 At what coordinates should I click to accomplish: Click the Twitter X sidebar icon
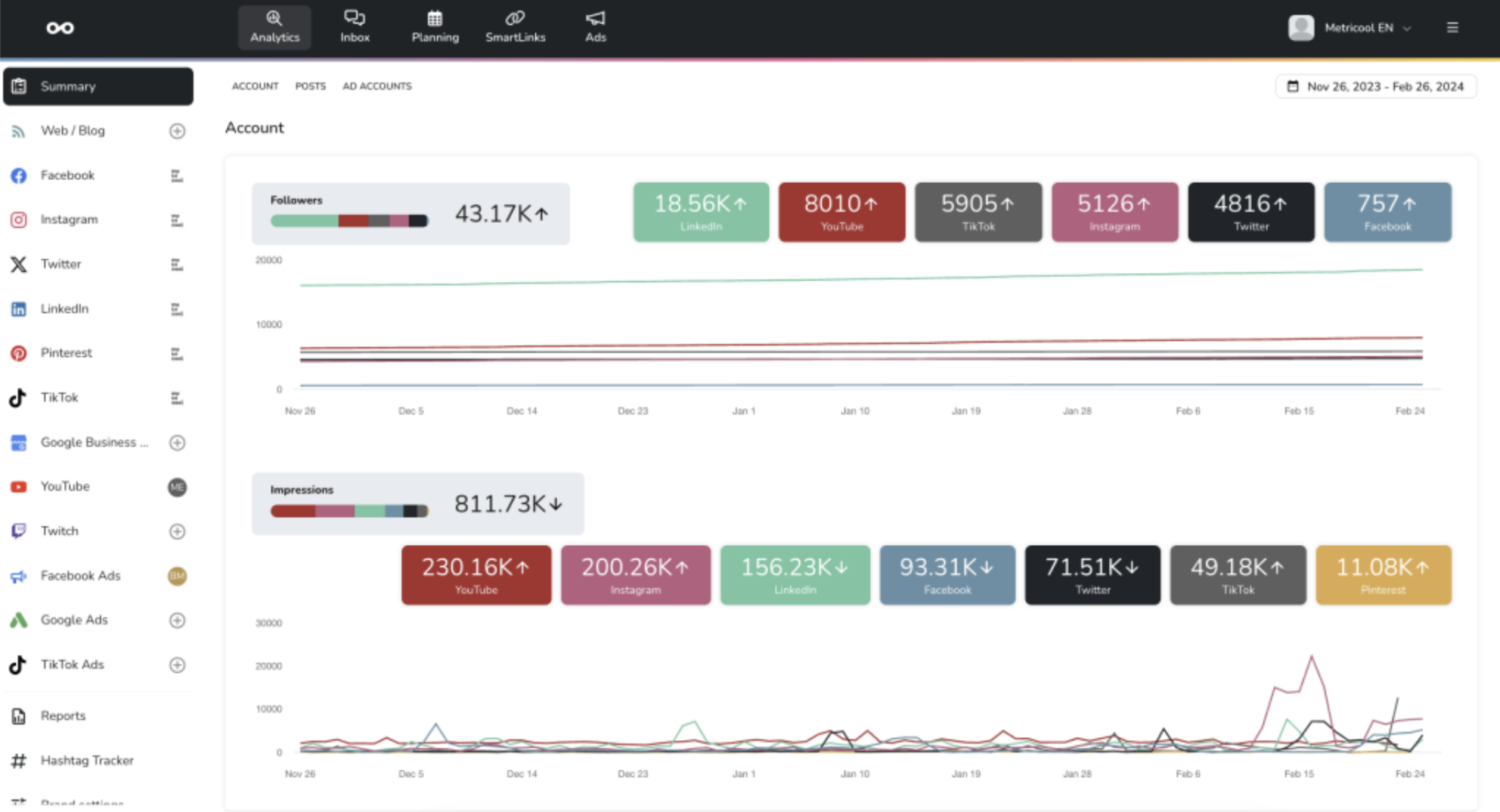(x=18, y=264)
